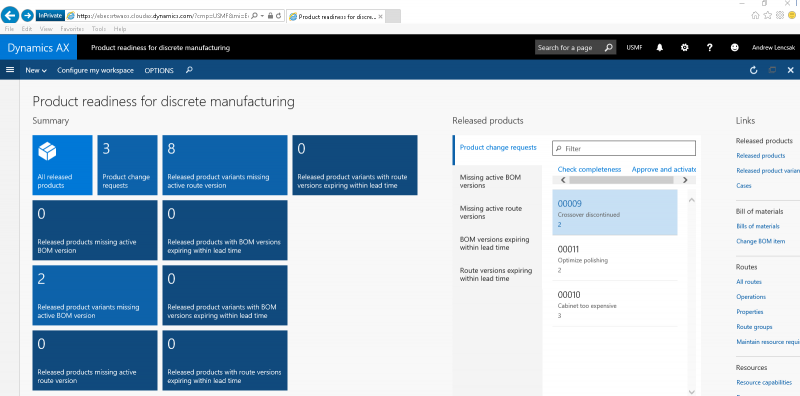800x396 pixels.
Task: Close the workspace with the X icon
Action: (790, 70)
